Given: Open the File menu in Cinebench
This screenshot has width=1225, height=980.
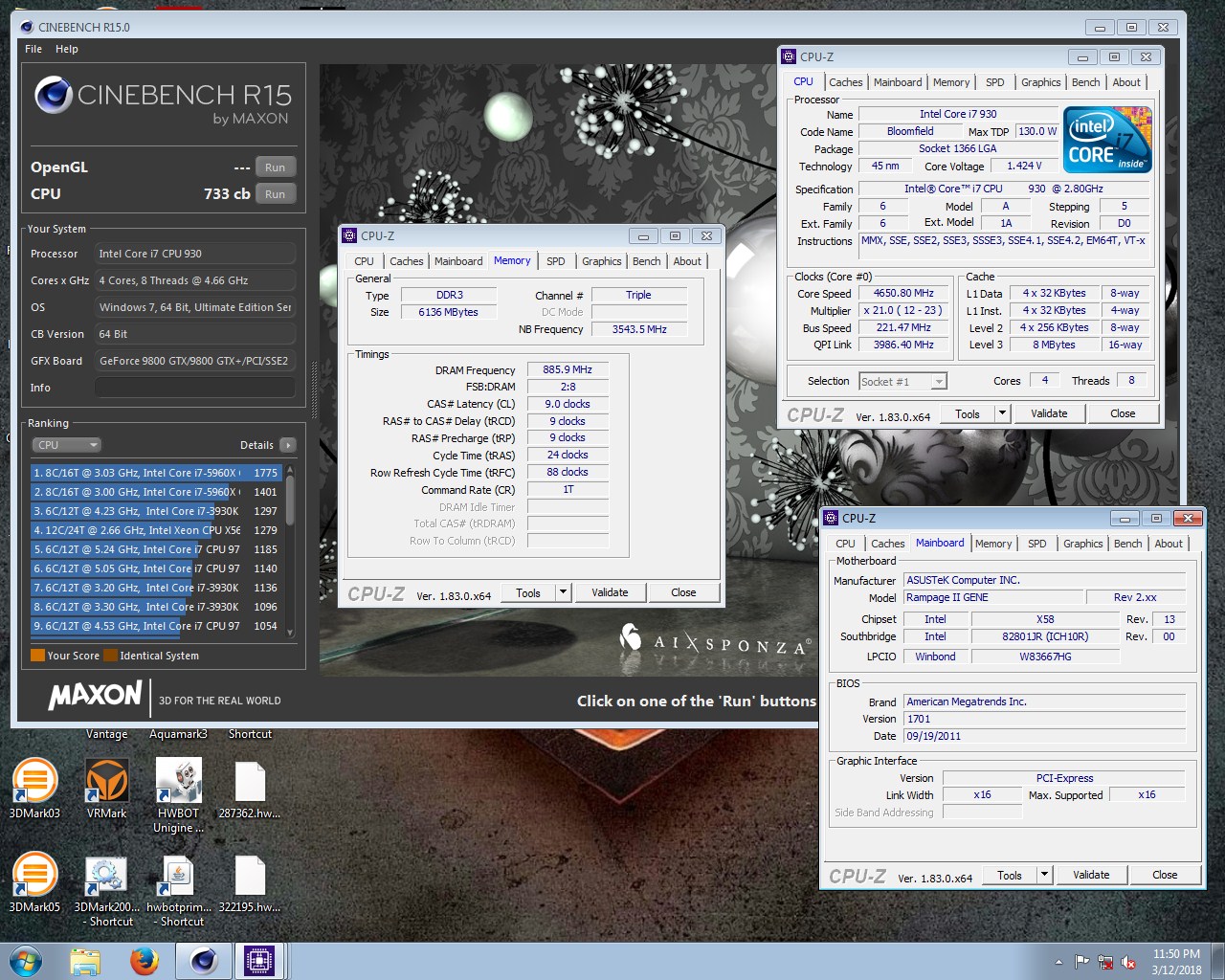Looking at the screenshot, I should (33, 49).
